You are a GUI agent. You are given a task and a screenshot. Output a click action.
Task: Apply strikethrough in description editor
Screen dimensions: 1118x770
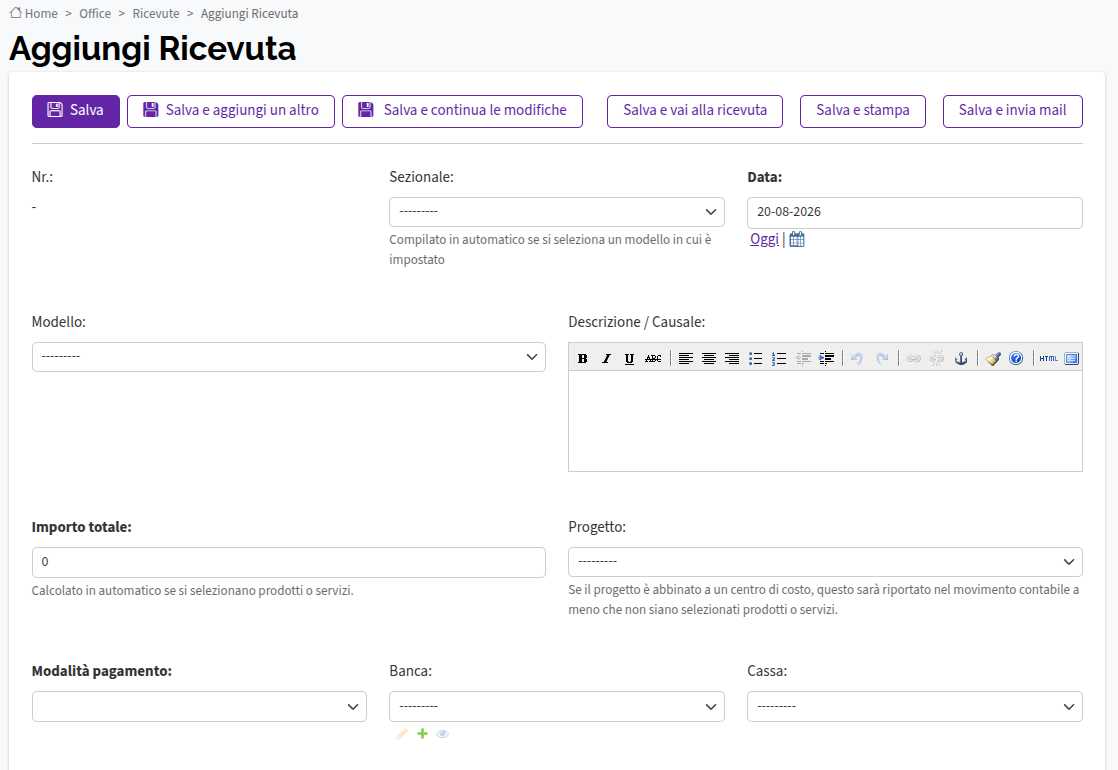coord(653,359)
